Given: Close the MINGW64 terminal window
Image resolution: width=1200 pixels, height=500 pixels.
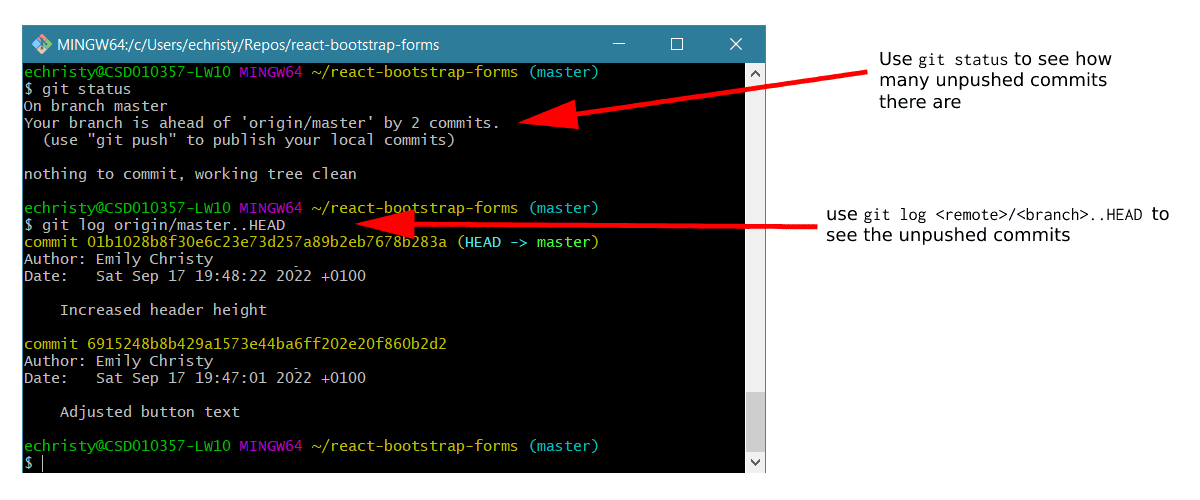Looking at the screenshot, I should tap(736, 44).
